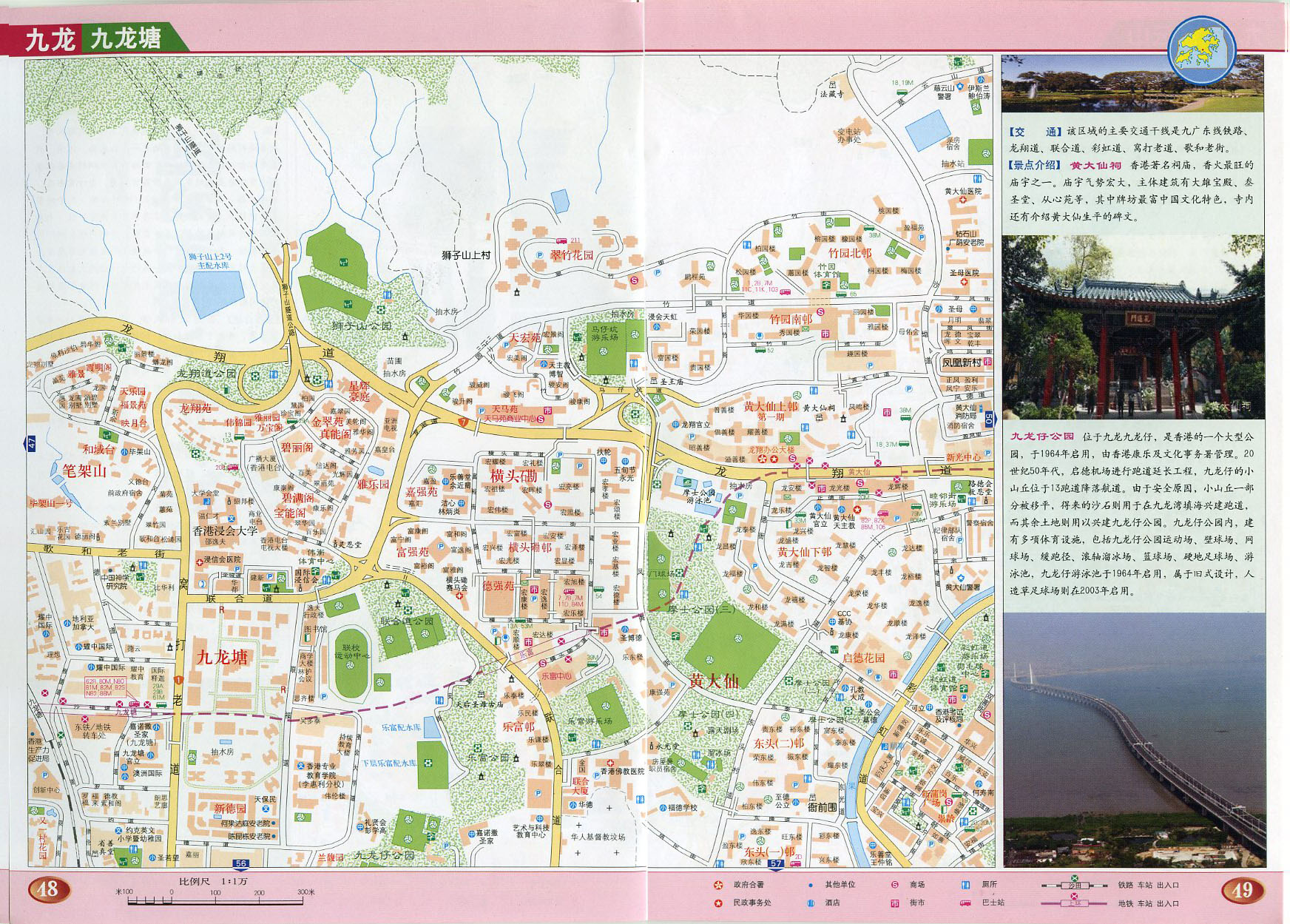
Task: Click the 黄大仙祠 temple photo
Action: pyautogui.click(x=1132, y=327)
